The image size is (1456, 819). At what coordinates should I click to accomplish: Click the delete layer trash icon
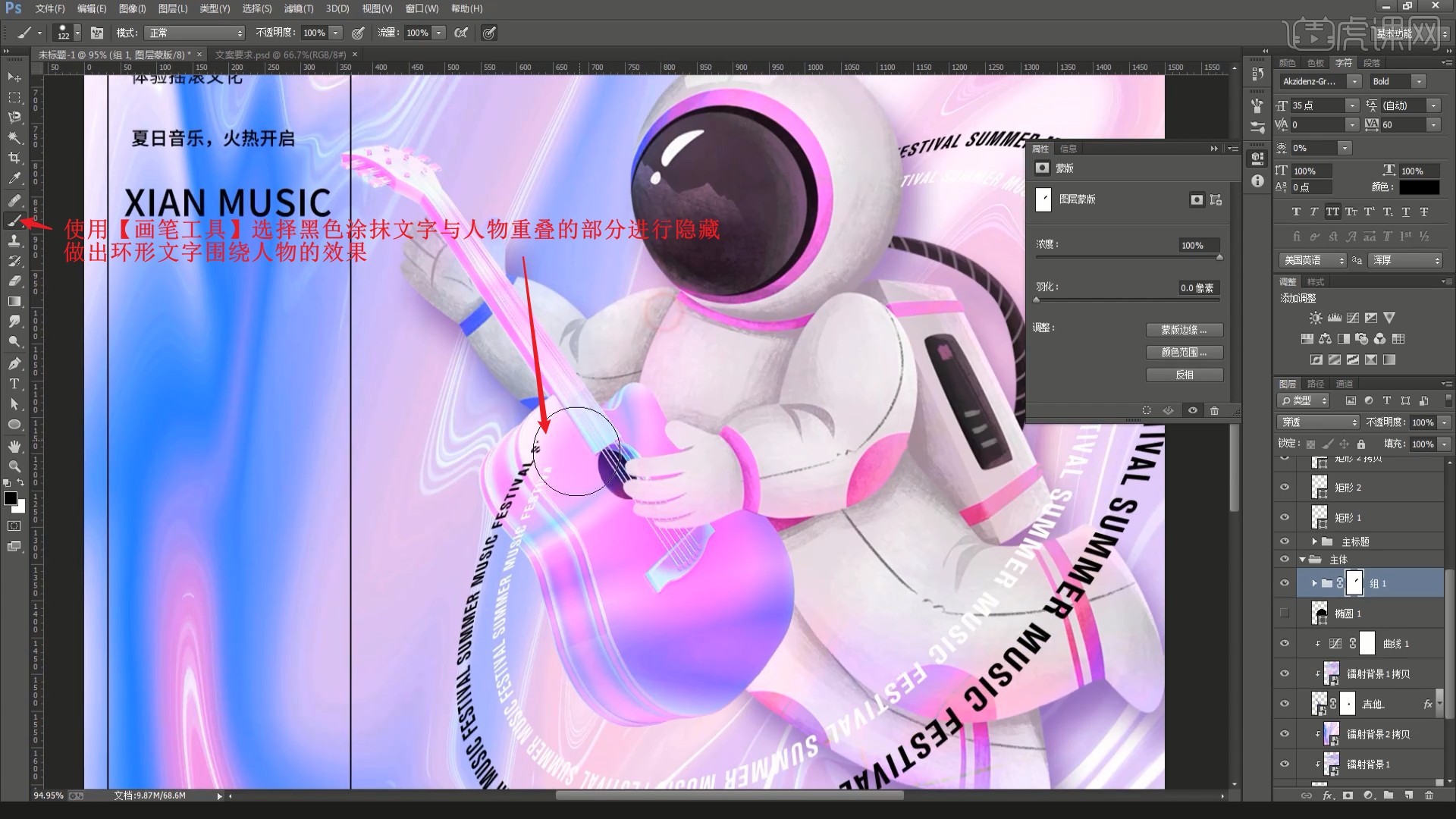tap(1429, 795)
